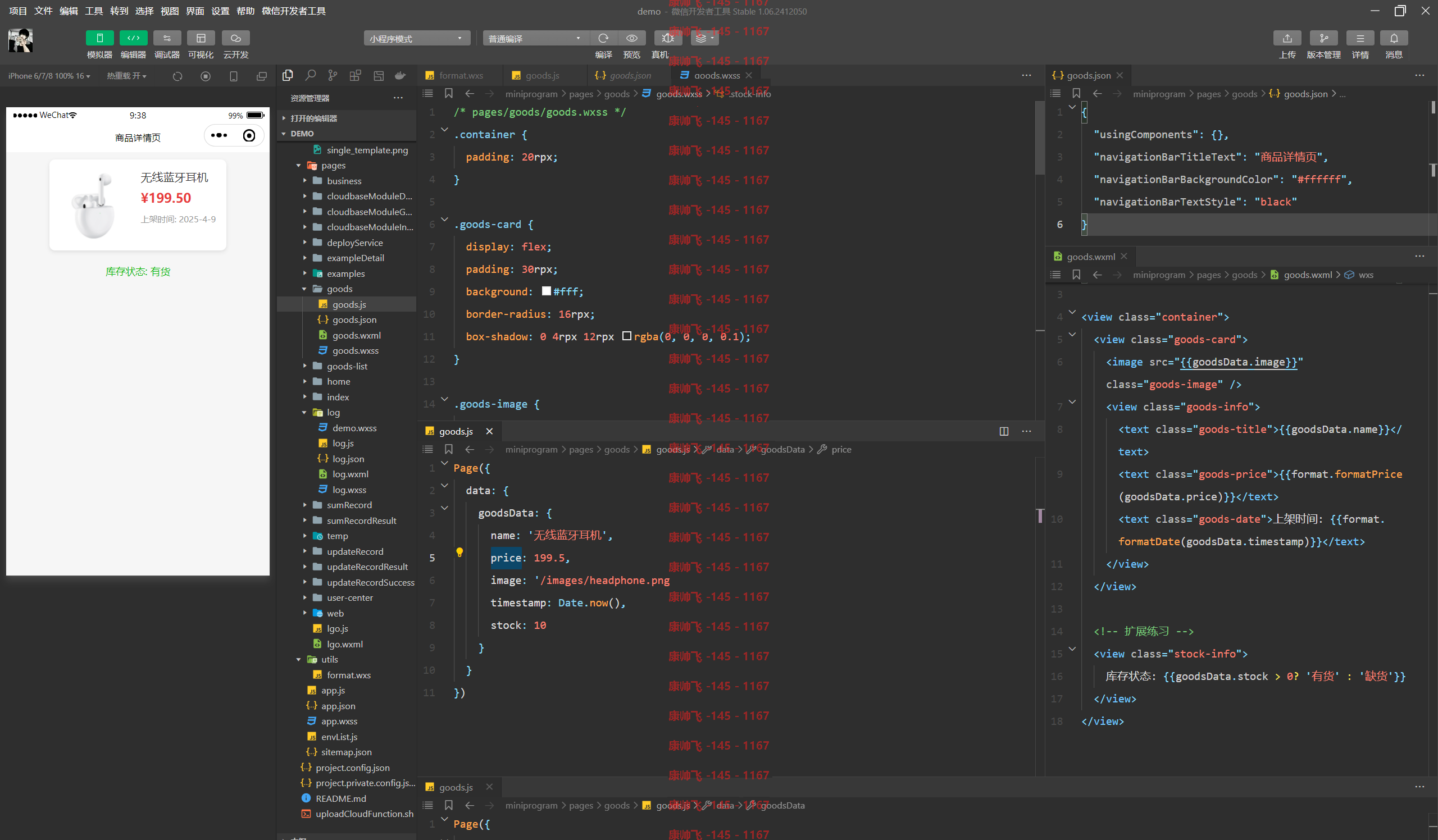Screen dimensions: 1438x840
Task: Click the simulator refresh icon
Action: (178, 76)
